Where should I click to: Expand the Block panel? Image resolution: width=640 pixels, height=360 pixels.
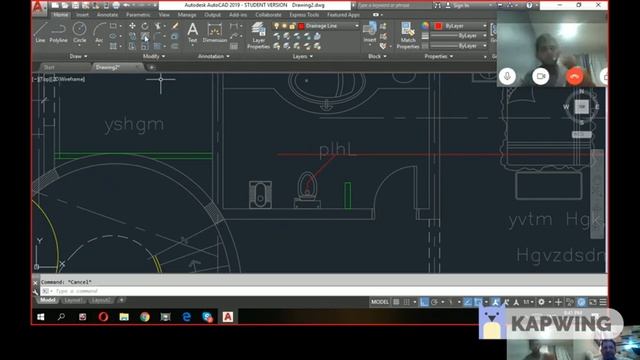(377, 56)
